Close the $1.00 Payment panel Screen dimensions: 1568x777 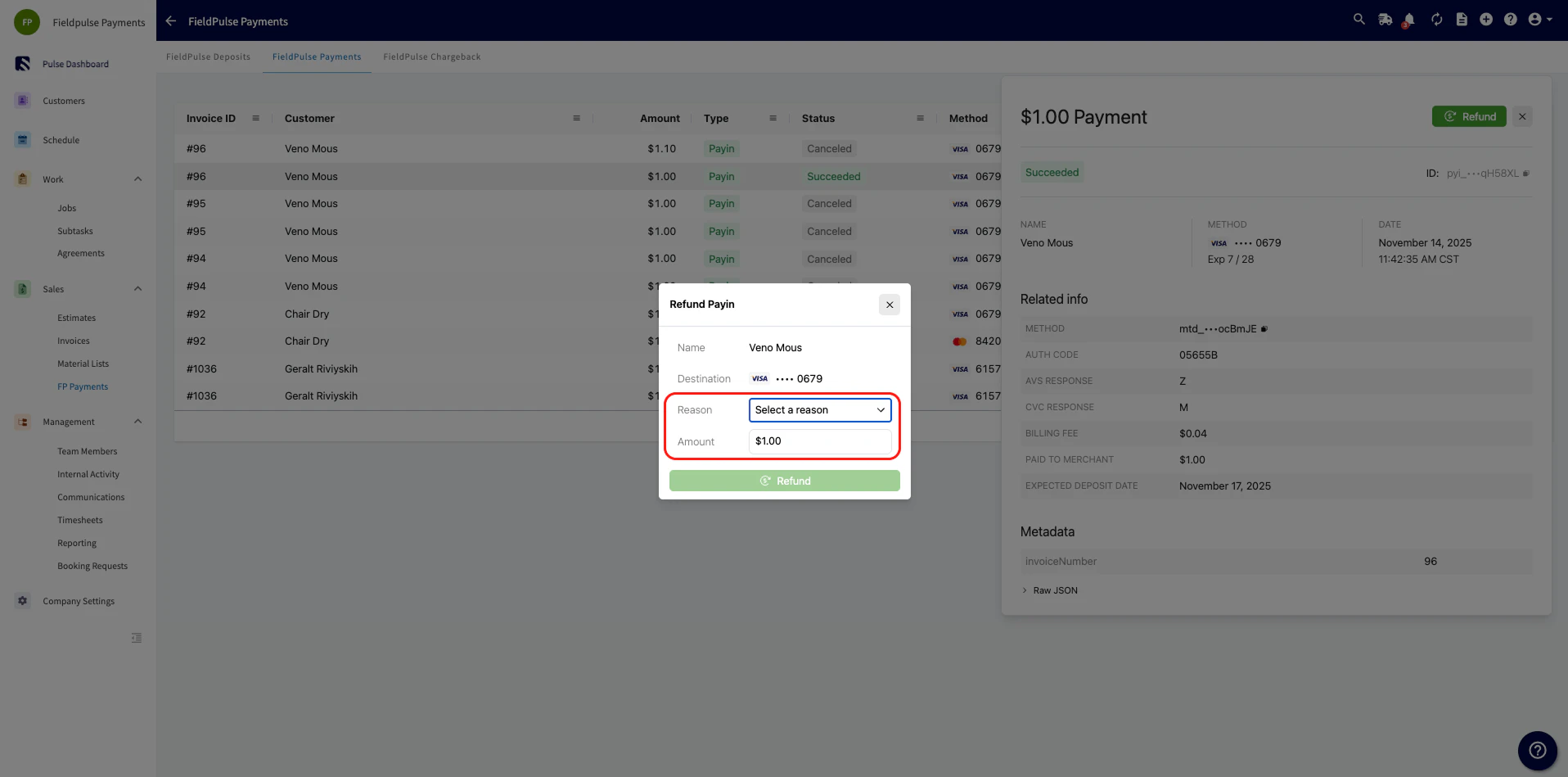(x=1522, y=116)
